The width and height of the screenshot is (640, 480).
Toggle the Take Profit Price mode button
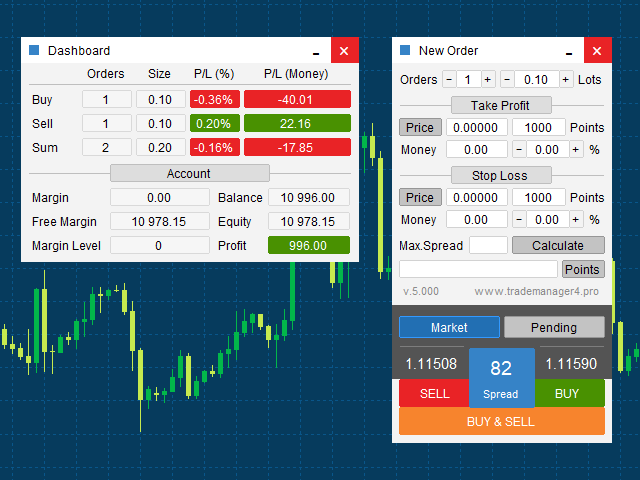pos(420,128)
